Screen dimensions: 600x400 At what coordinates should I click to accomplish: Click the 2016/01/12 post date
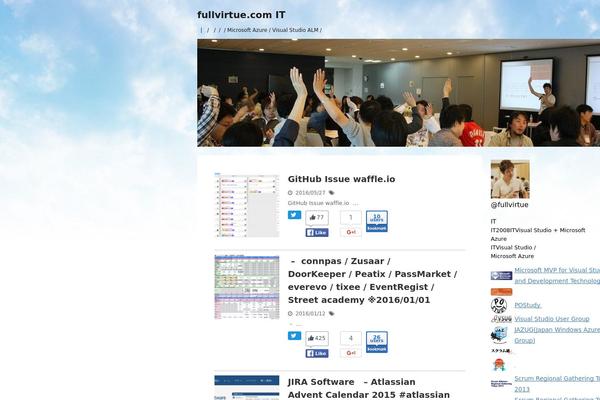click(x=310, y=313)
